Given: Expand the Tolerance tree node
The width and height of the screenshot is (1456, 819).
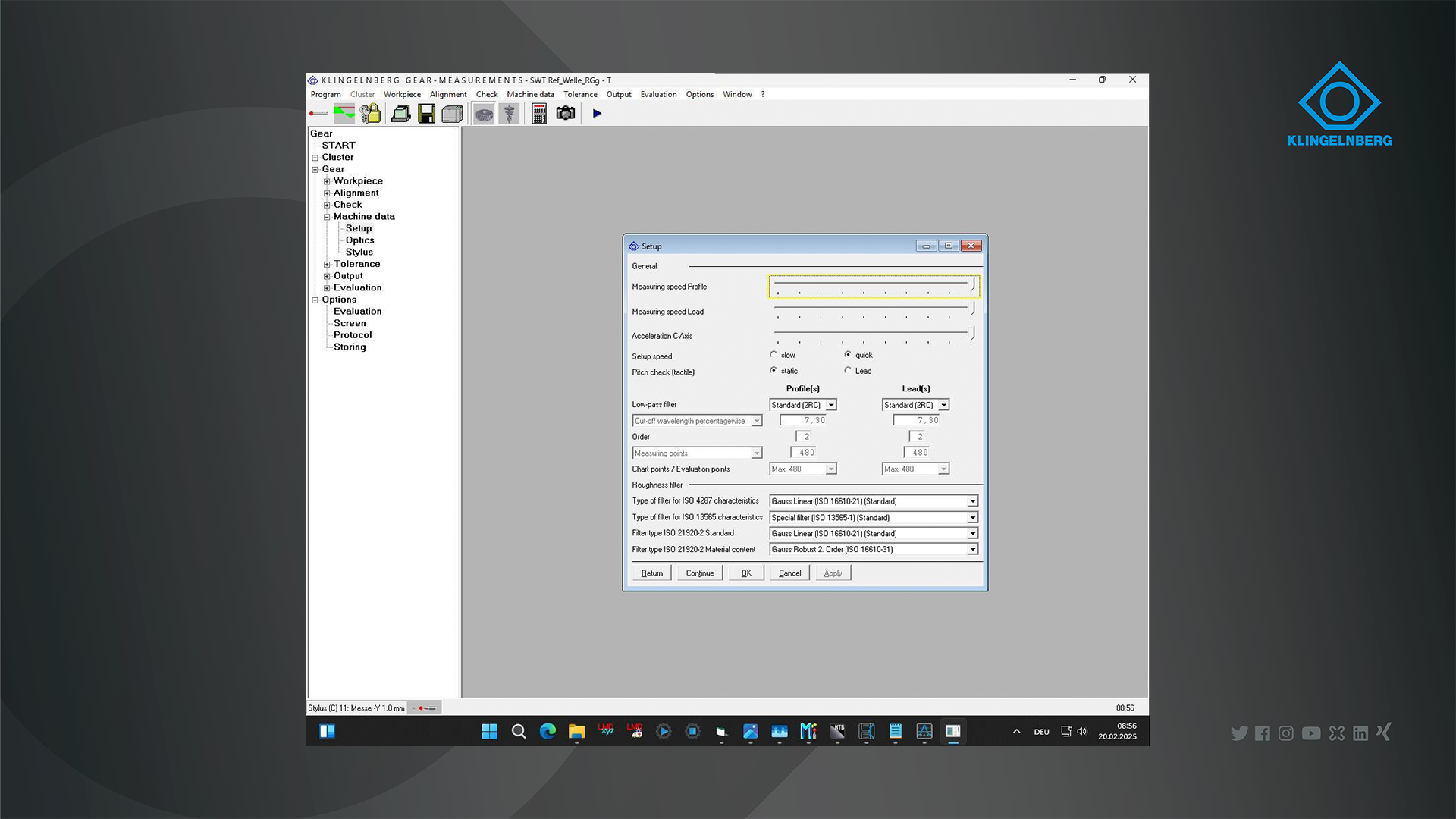Looking at the screenshot, I should [327, 265].
